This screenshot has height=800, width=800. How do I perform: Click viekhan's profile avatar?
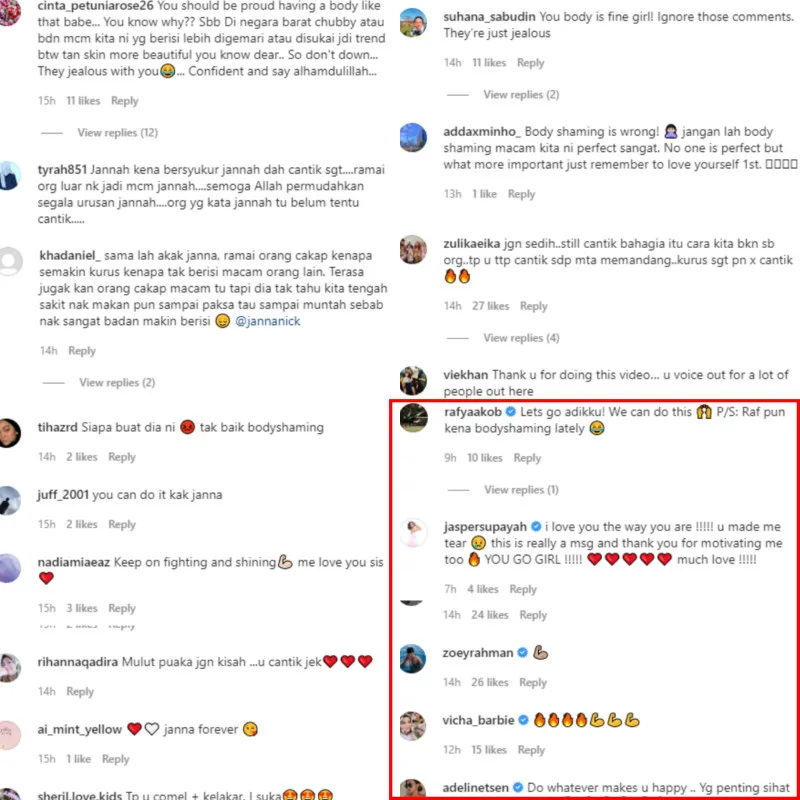(413, 381)
